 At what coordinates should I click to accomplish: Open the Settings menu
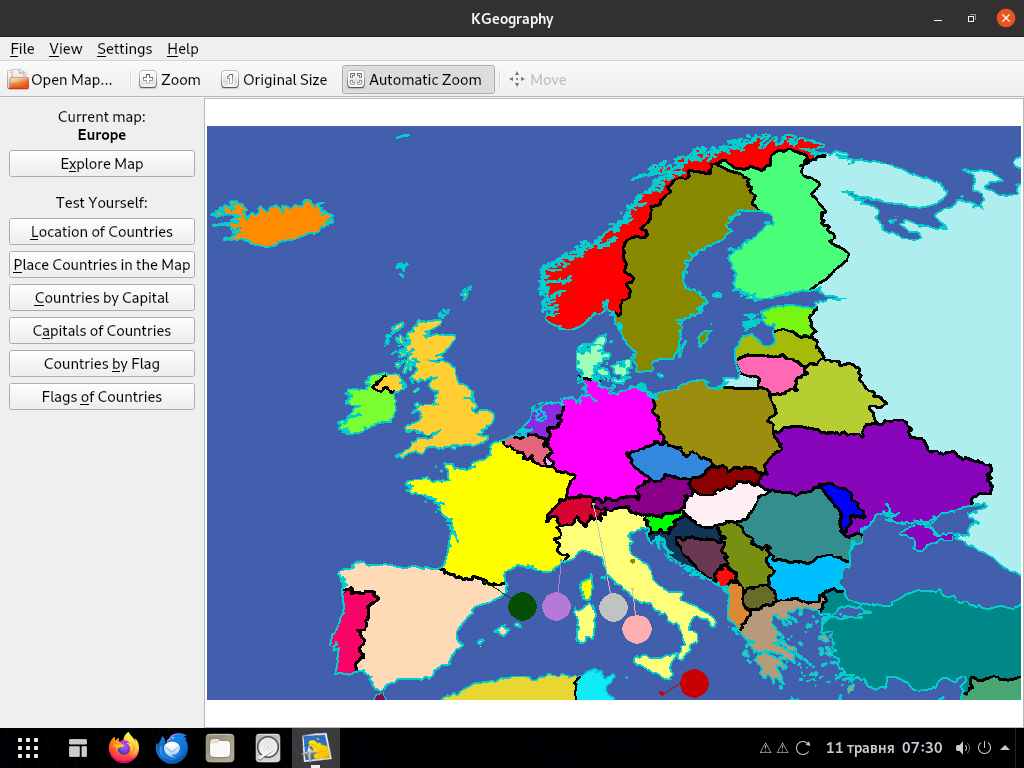pos(124,49)
